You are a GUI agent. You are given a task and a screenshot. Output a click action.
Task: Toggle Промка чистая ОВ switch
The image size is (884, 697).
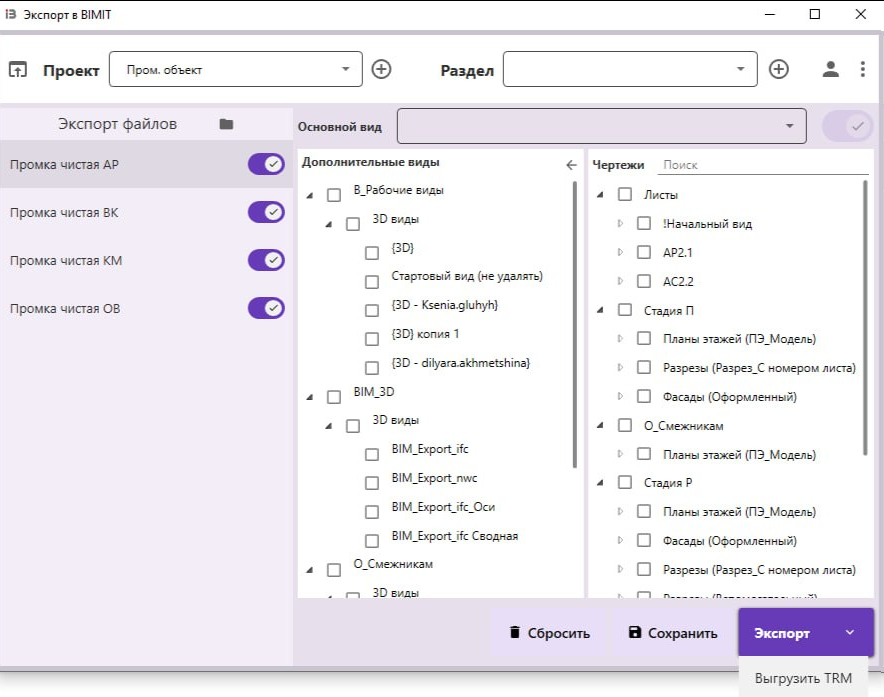coord(266,308)
